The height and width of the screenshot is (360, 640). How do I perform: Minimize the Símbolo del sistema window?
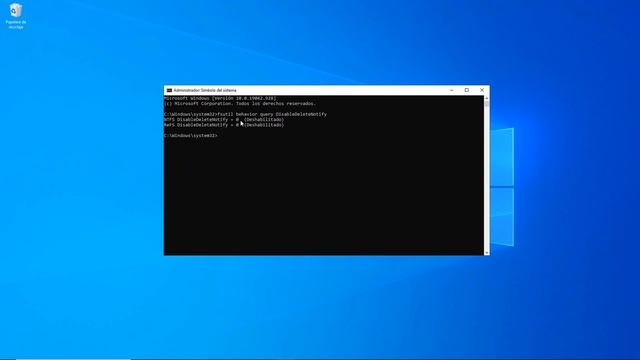[x=451, y=90]
